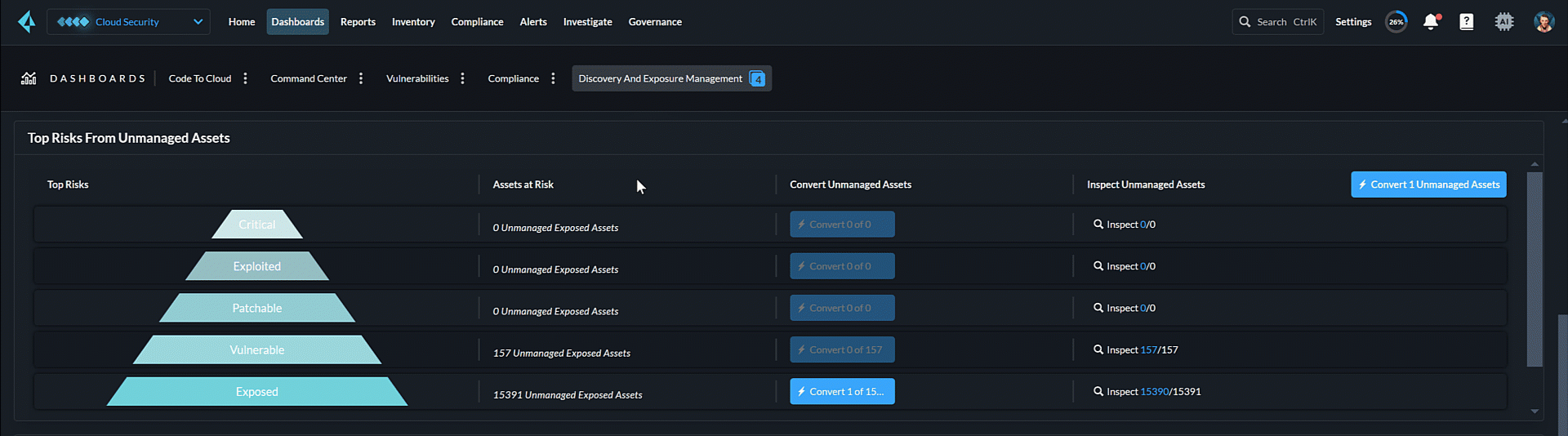Click Convert 0 of 157 button
Screen dimensions: 1568x436
pos(842,349)
